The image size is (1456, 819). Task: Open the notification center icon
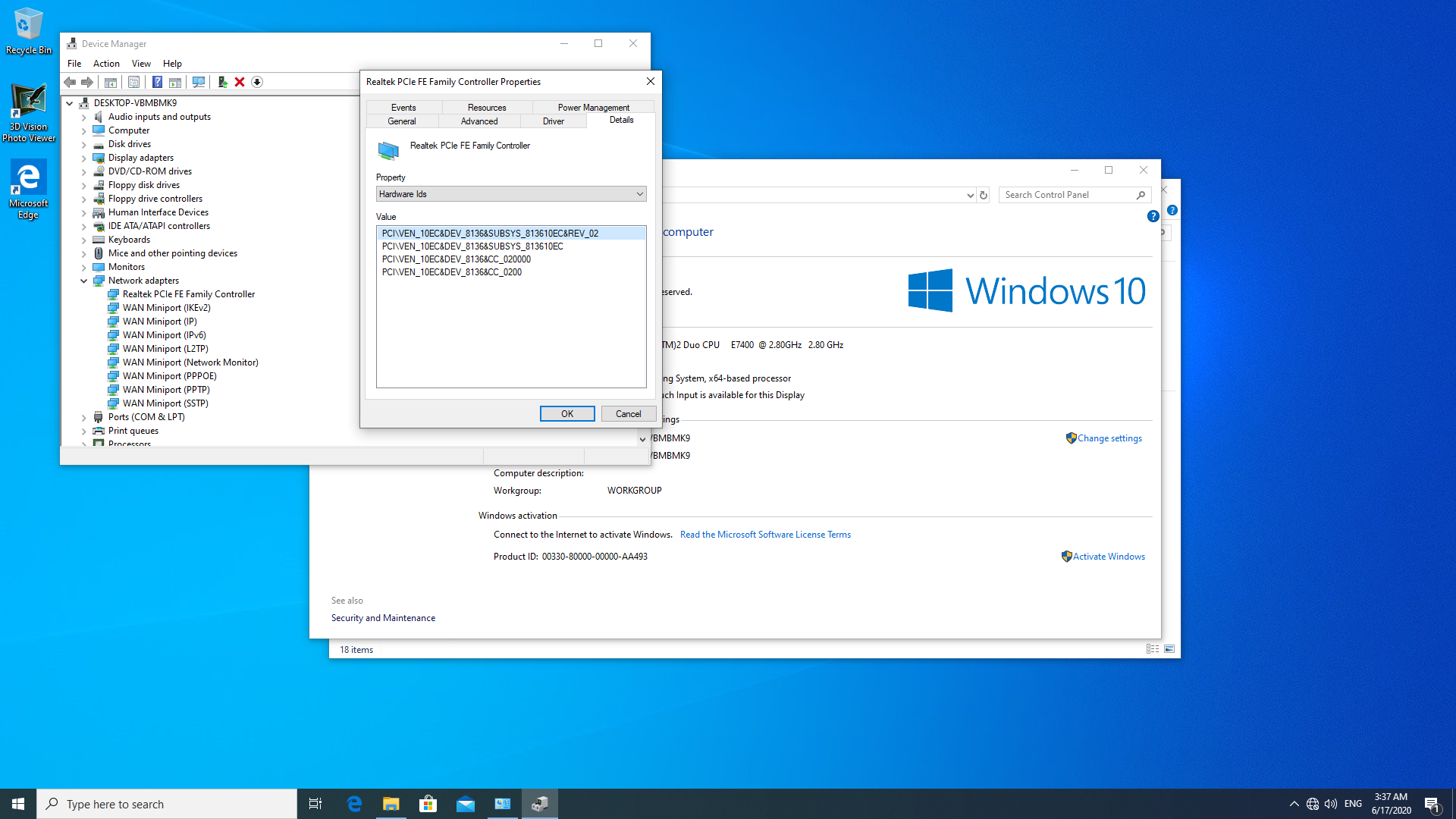point(1432,804)
